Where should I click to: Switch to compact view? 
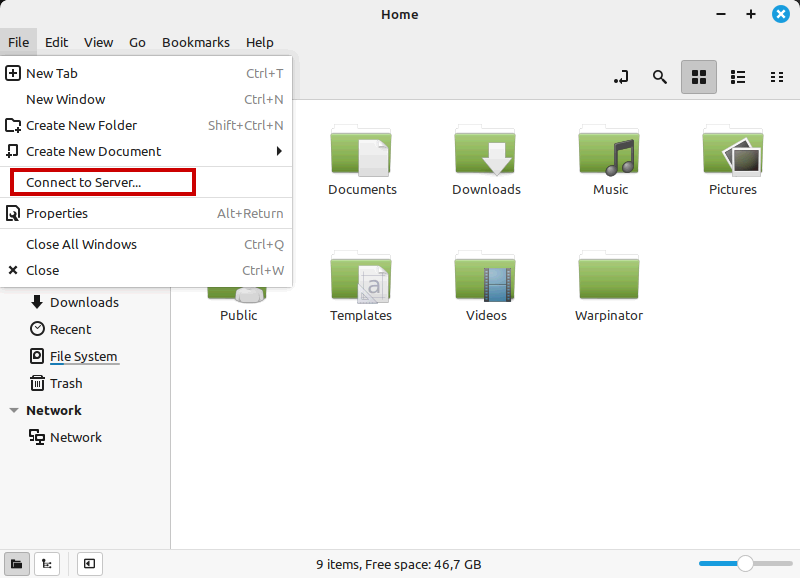tap(777, 77)
